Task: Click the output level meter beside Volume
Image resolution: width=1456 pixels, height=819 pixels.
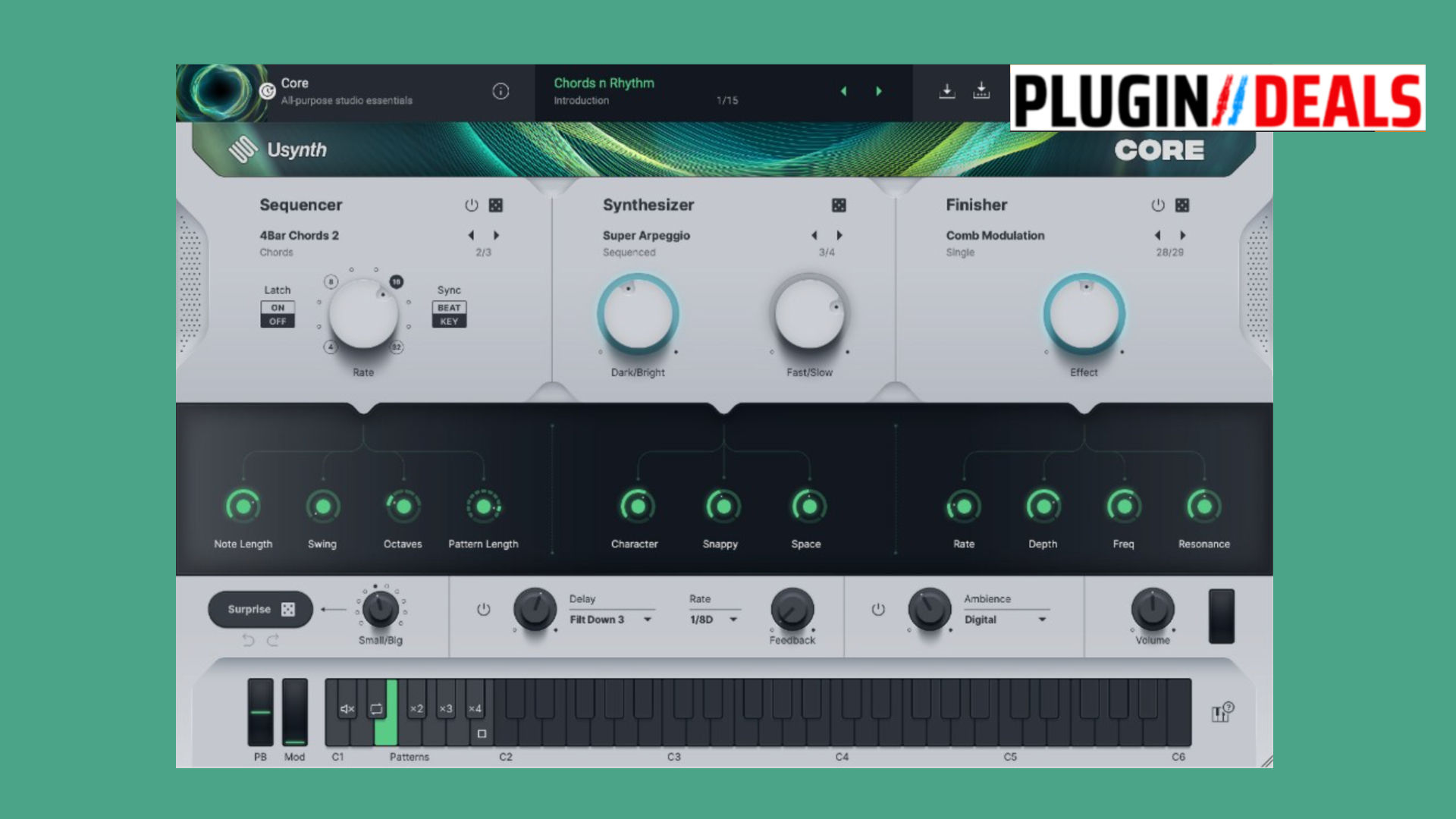Action: [1221, 617]
